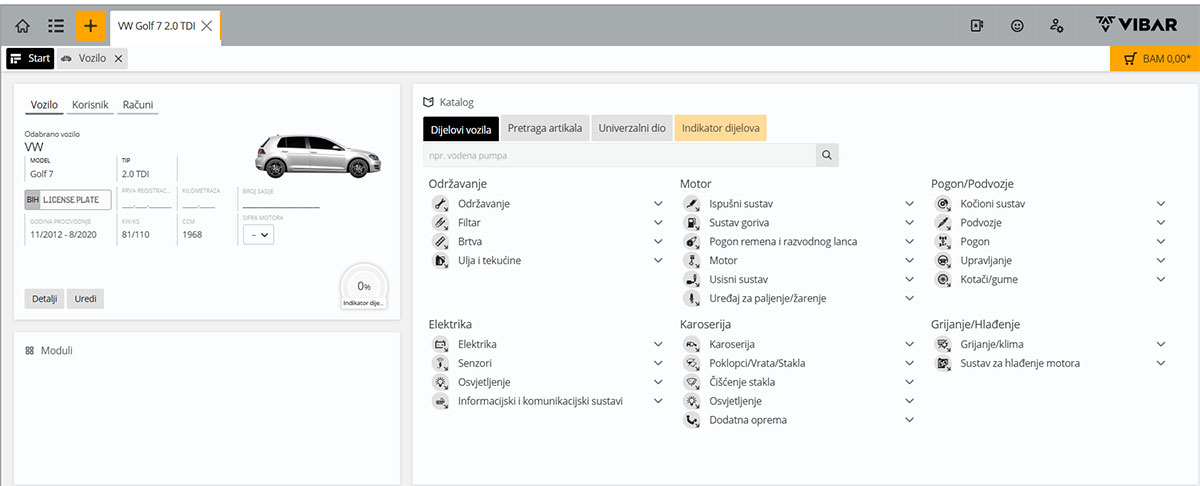This screenshot has width=1200, height=486.
Task: Switch to Univerzalni dio tab
Action: 632,129
